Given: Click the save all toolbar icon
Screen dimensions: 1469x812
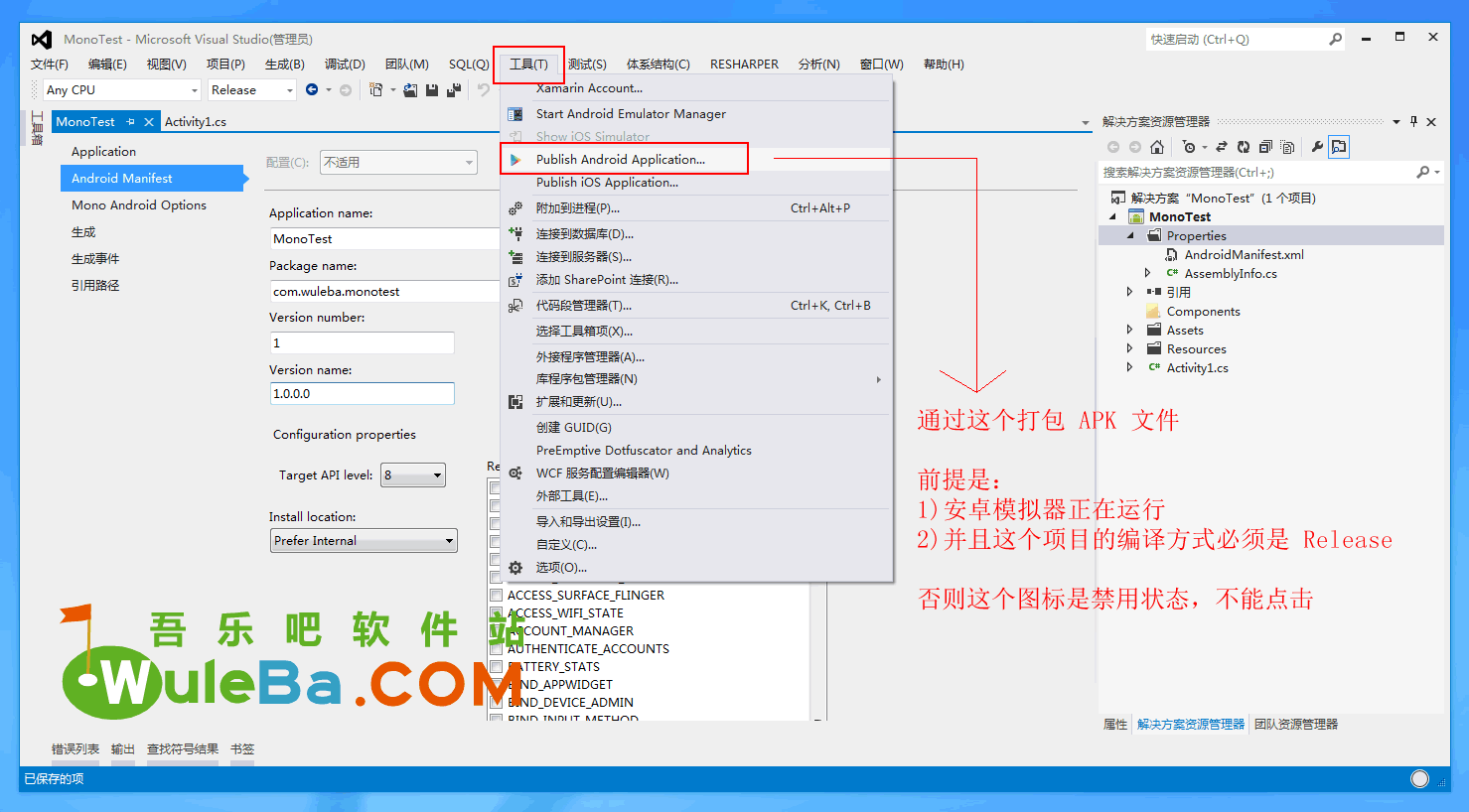Looking at the screenshot, I should [x=454, y=89].
